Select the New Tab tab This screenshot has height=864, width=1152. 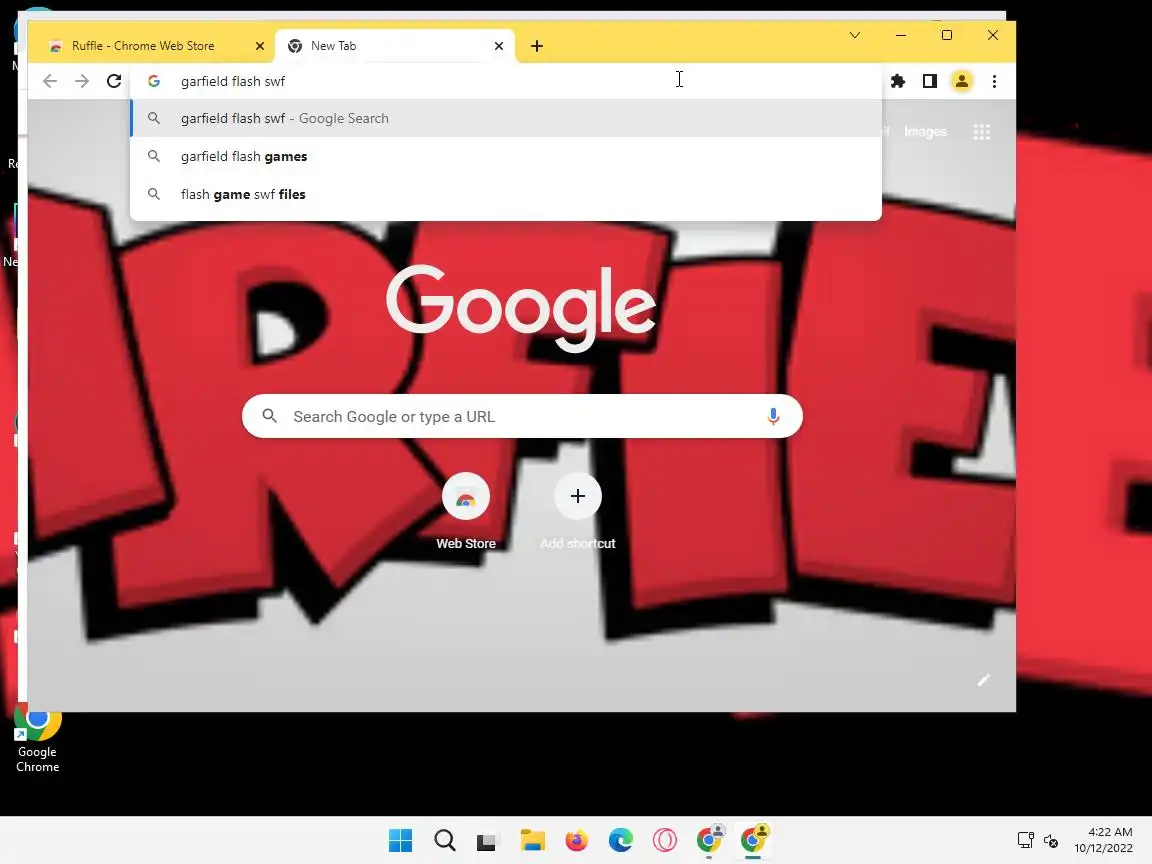pyautogui.click(x=395, y=46)
